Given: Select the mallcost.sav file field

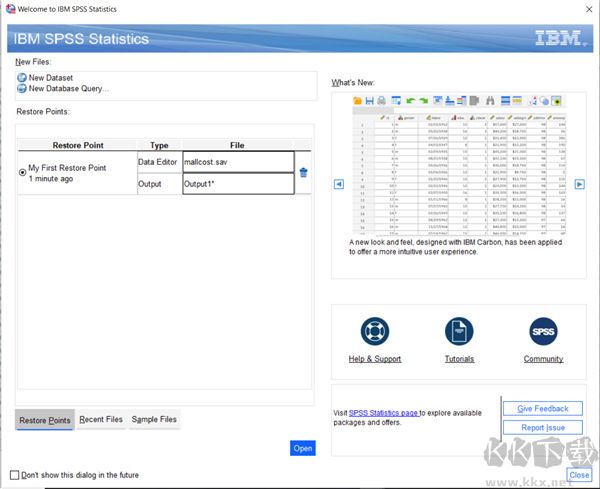Looking at the screenshot, I should (x=238, y=162).
